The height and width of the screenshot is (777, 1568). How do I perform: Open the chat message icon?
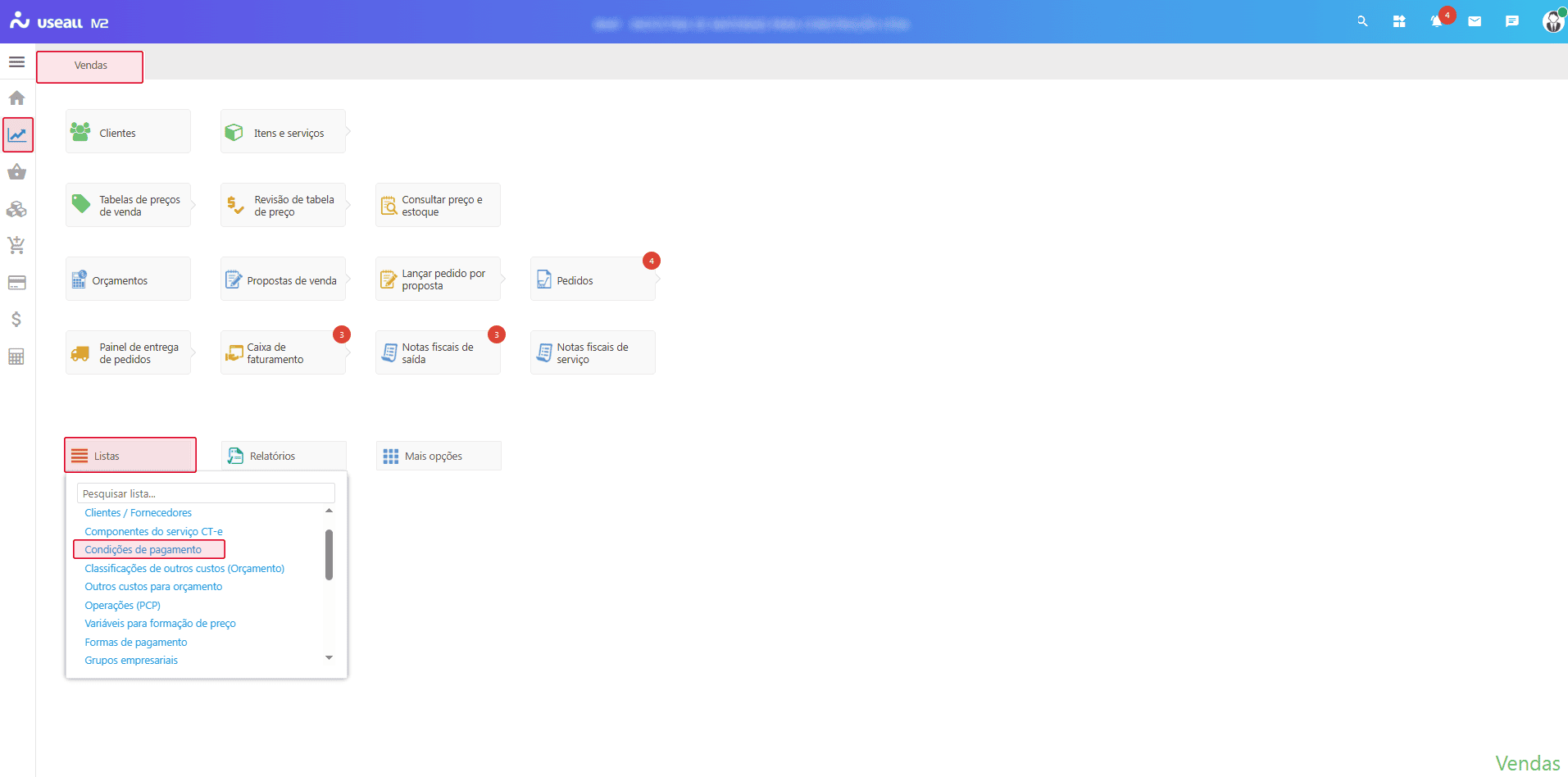1512,22
